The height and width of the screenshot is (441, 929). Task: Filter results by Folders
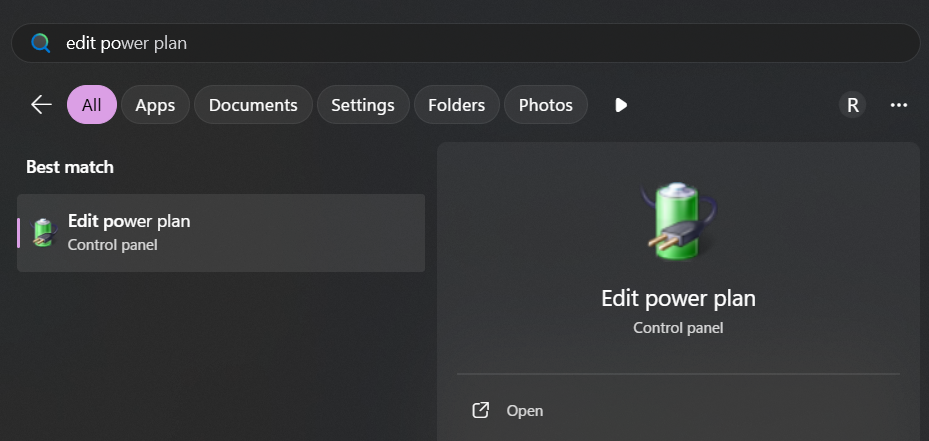(x=456, y=105)
